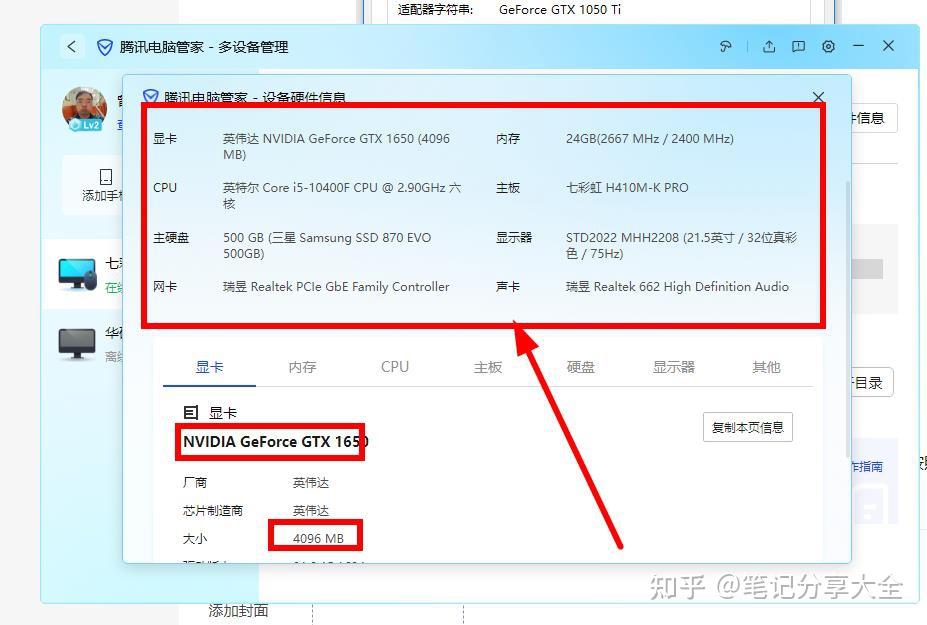This screenshot has width=927, height=625.
Task: Click the Lv2 level badge
Action: pyautogui.click(x=86, y=125)
